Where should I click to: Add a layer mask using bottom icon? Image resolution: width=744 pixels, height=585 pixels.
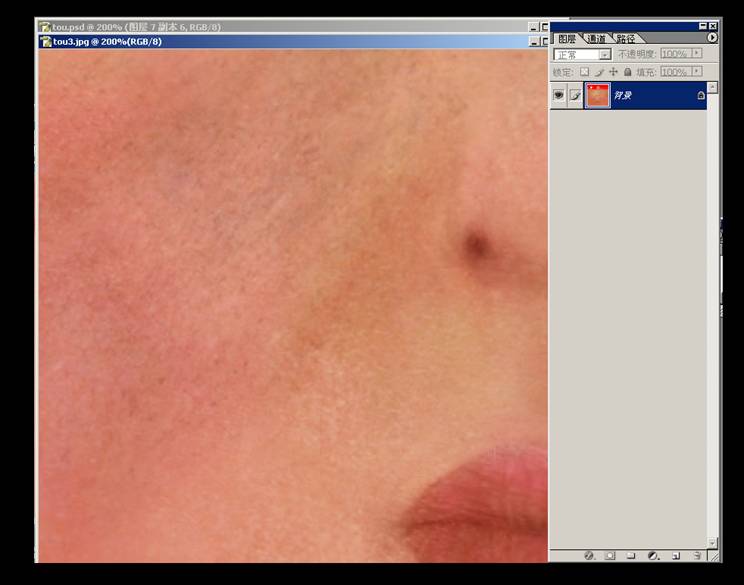[610, 554]
